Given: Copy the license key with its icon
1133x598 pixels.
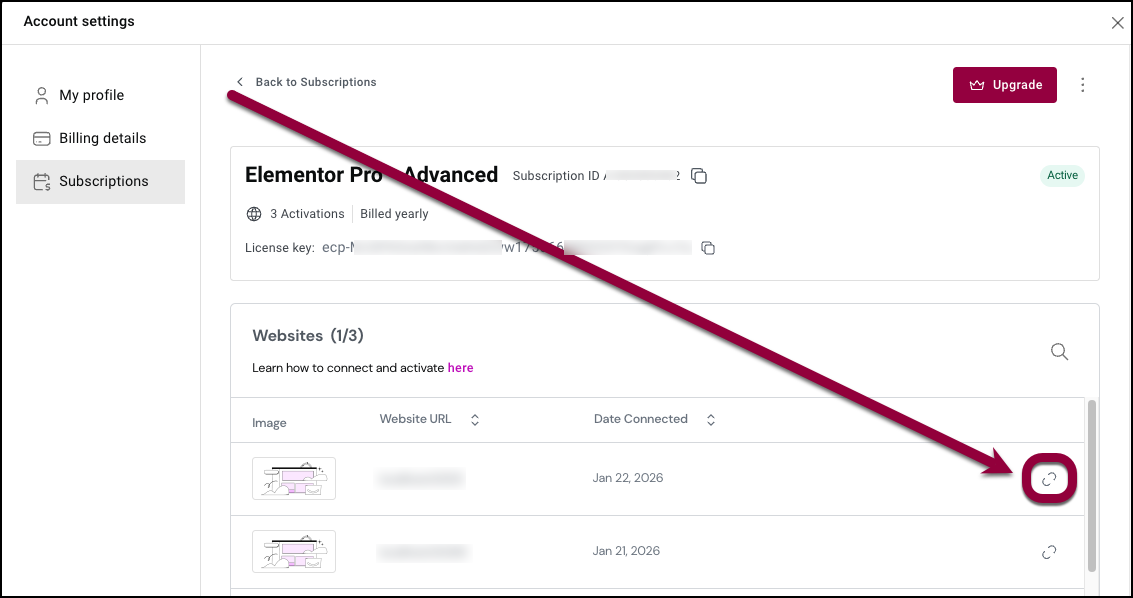Looking at the screenshot, I should coord(708,247).
